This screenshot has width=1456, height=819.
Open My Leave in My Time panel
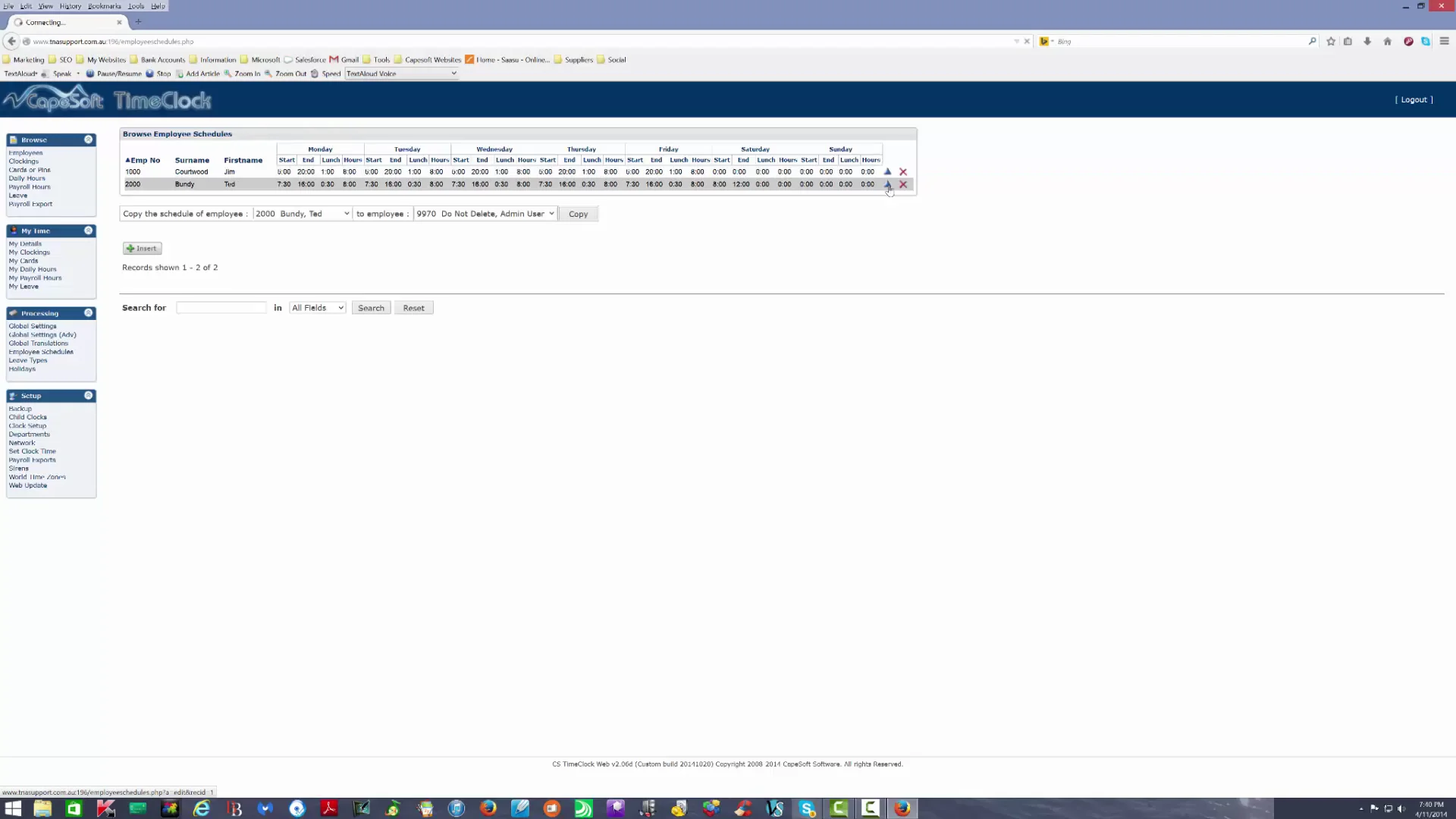click(x=24, y=287)
